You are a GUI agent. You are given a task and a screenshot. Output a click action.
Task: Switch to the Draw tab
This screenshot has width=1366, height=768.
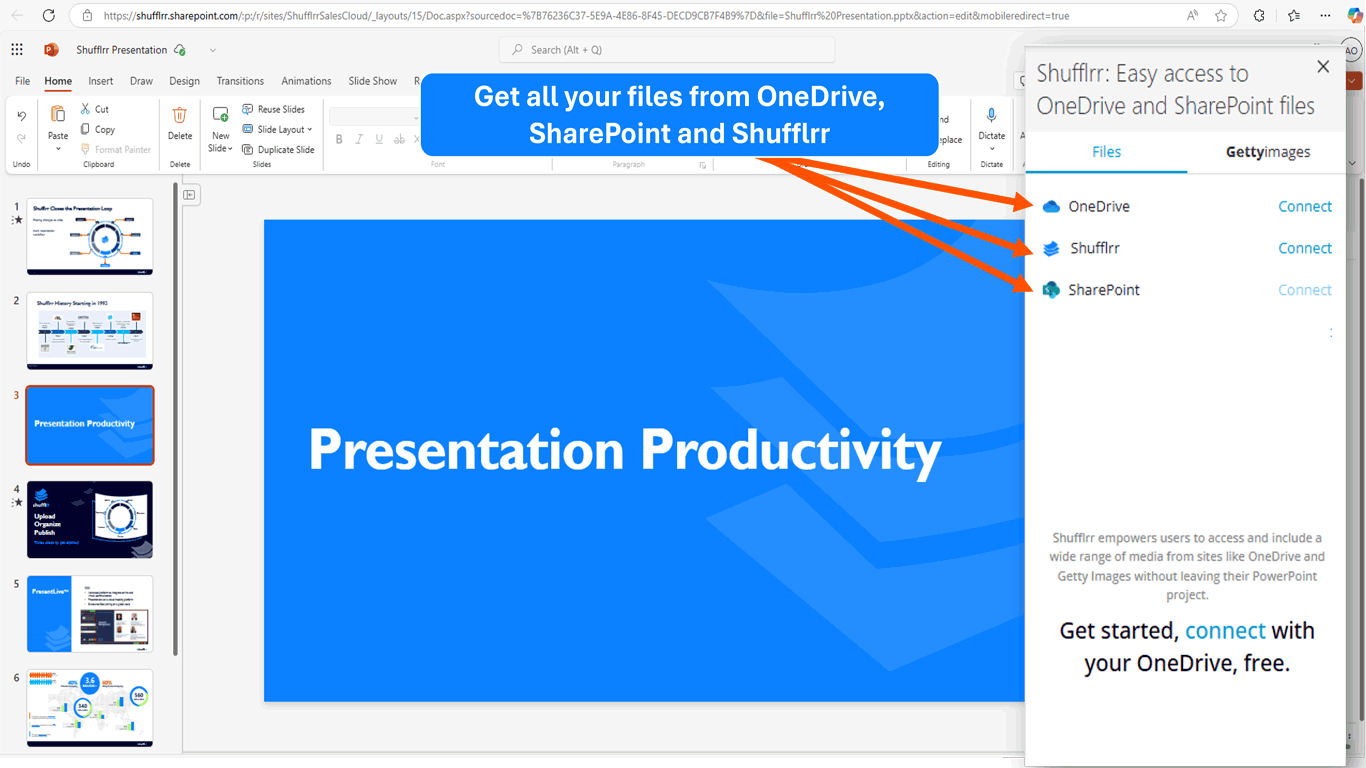(141, 81)
